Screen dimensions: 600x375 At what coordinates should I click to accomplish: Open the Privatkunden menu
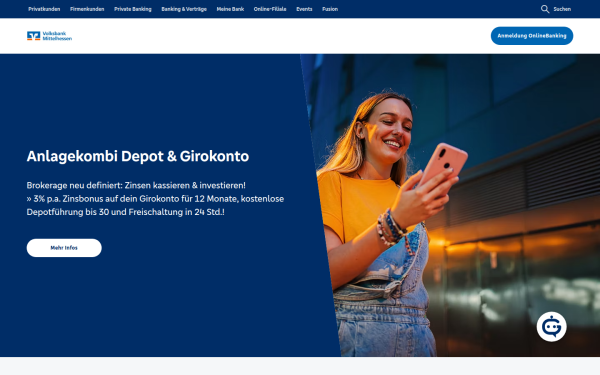point(44,9)
